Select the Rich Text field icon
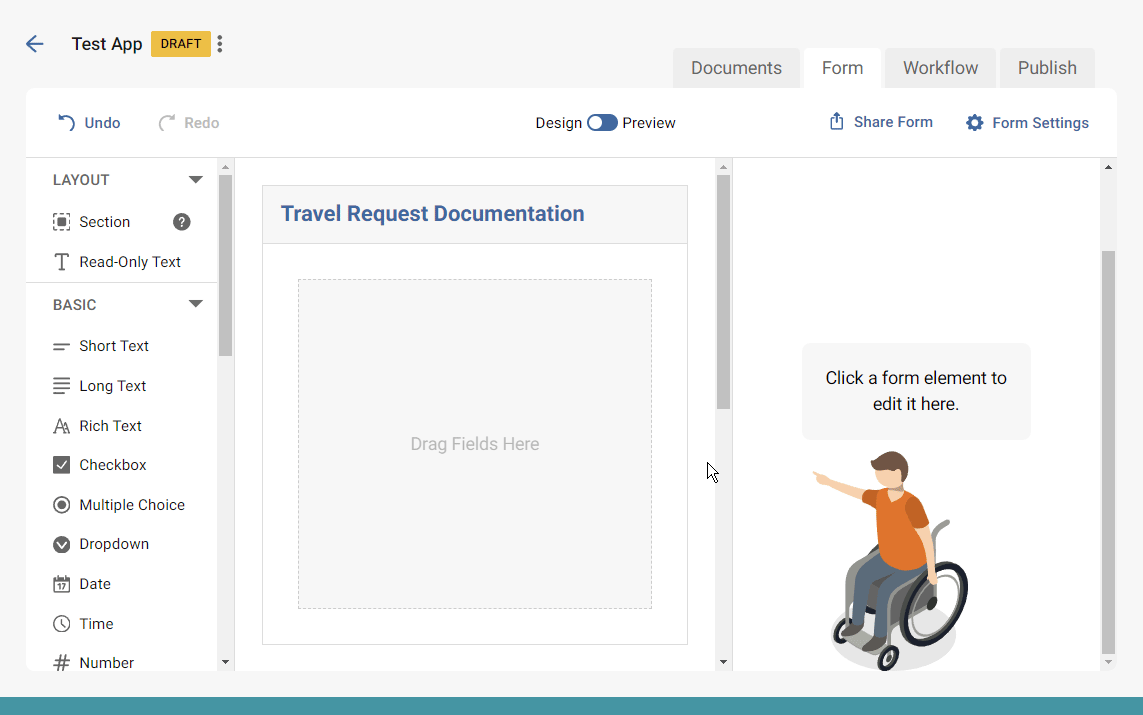The height and width of the screenshot is (715, 1143). click(62, 426)
